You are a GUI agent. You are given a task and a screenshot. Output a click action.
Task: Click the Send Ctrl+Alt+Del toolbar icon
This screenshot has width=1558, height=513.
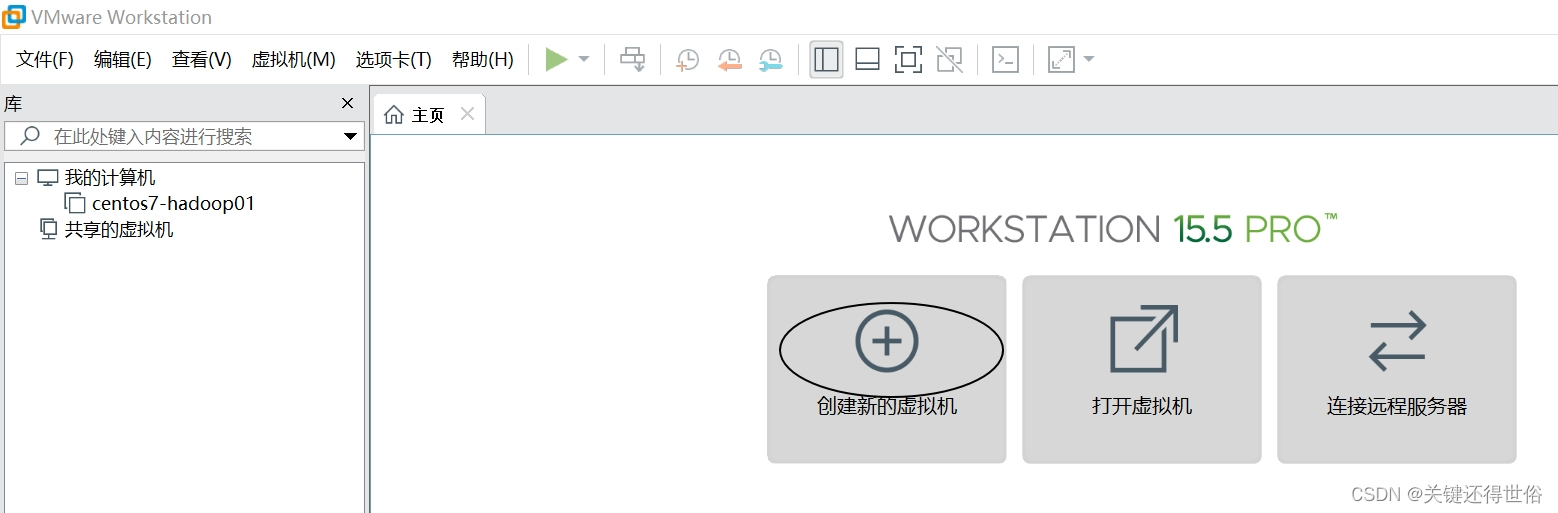pos(633,60)
